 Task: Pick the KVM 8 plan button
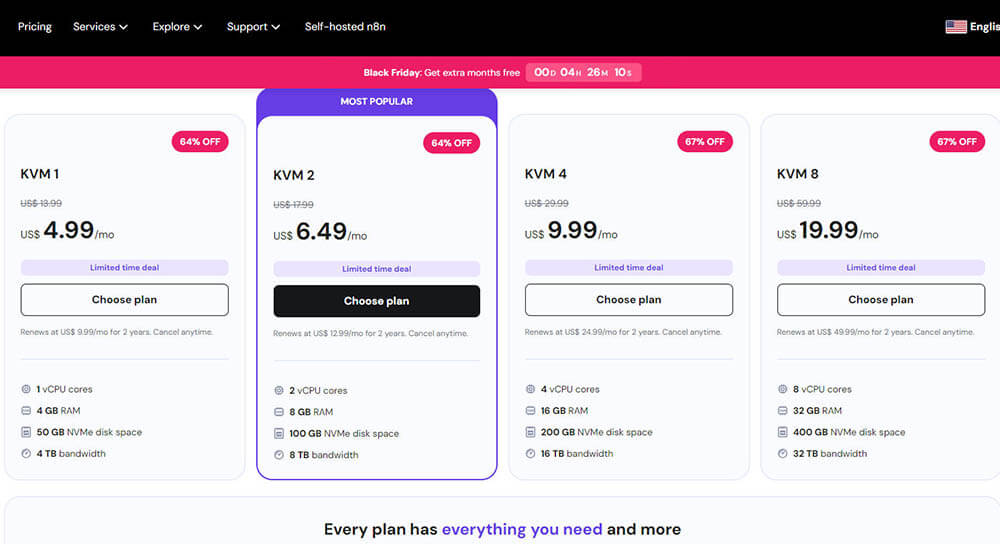coord(880,300)
